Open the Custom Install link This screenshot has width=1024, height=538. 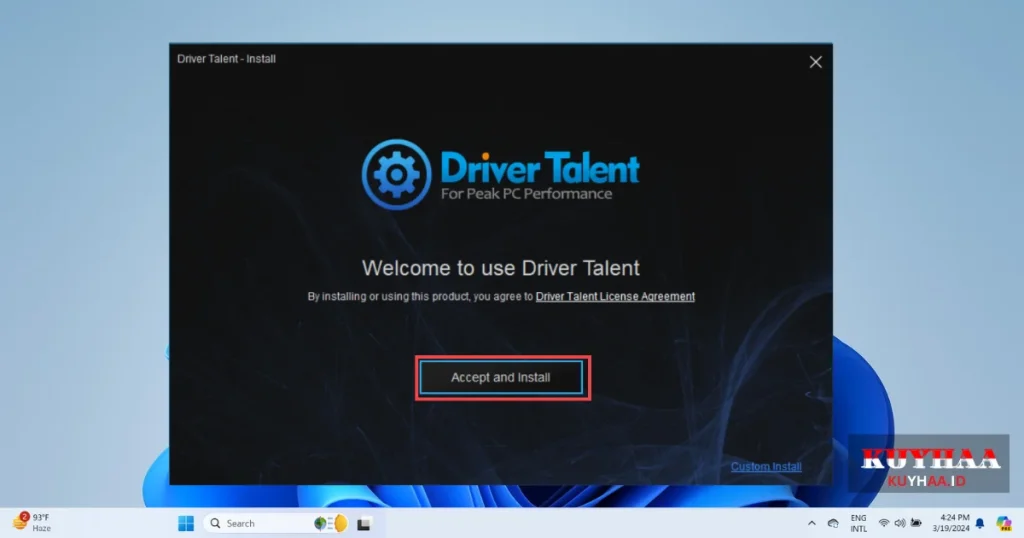click(x=766, y=466)
